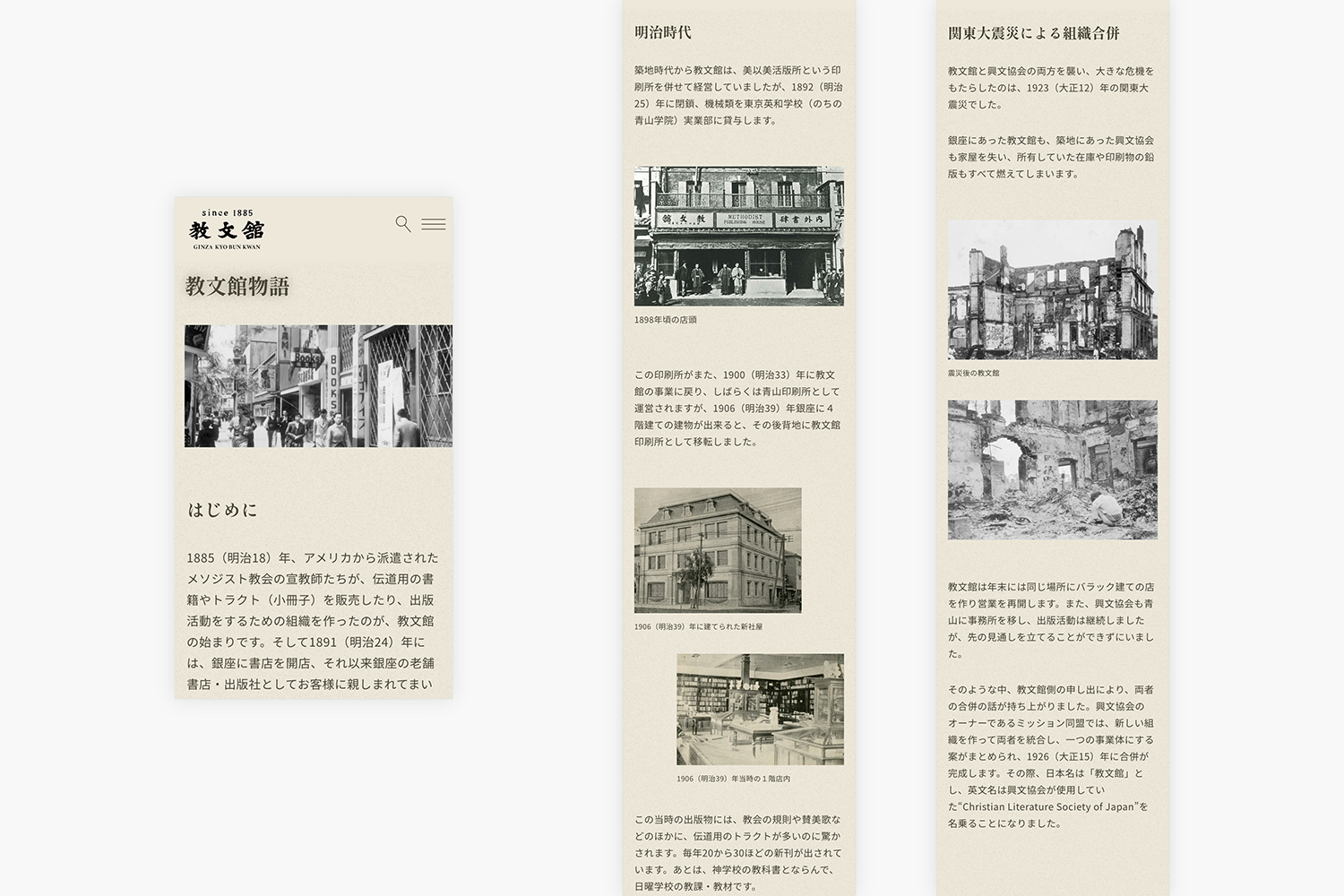
Task: Click paragraph beginning 築地時代から教文館は
Action: click(x=739, y=95)
